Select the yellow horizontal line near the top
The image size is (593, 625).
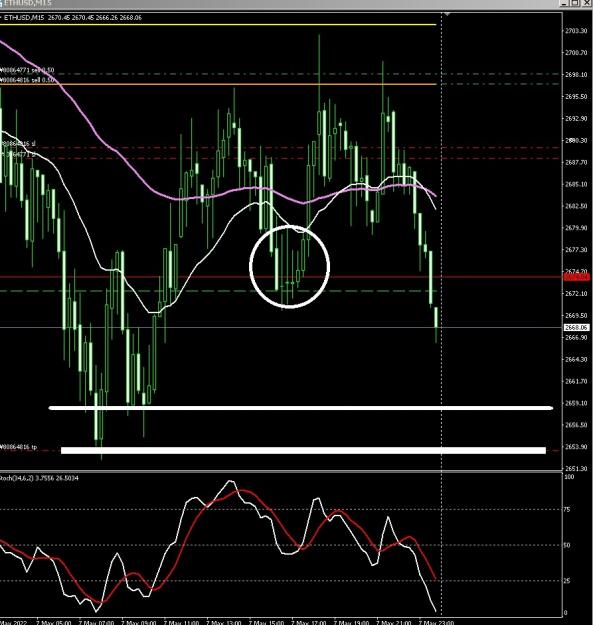point(218,25)
